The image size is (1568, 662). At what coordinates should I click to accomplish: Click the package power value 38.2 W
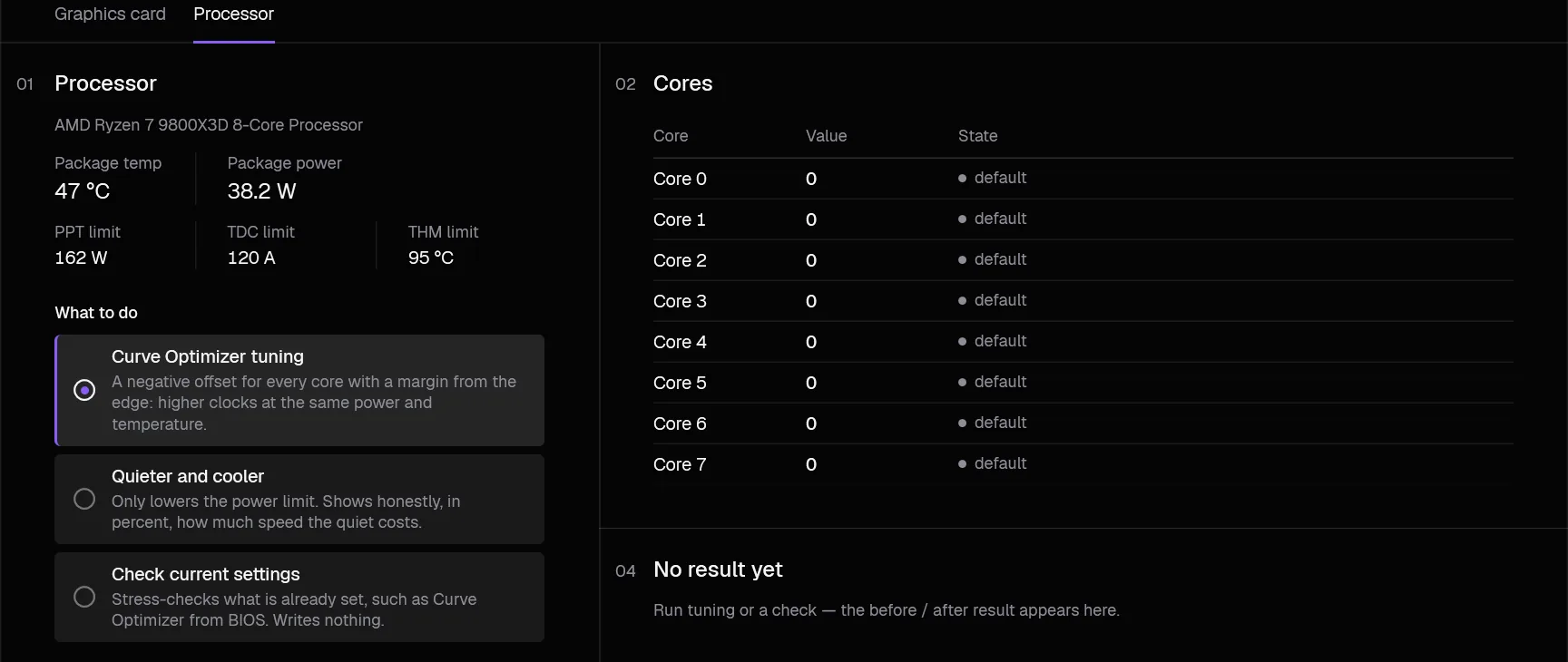click(x=261, y=191)
